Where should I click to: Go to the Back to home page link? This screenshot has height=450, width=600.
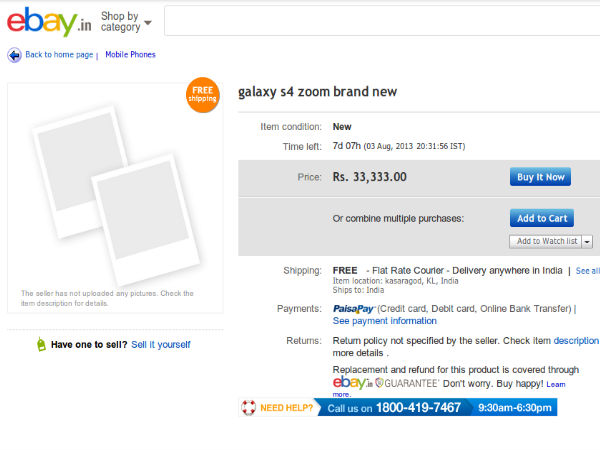click(59, 55)
